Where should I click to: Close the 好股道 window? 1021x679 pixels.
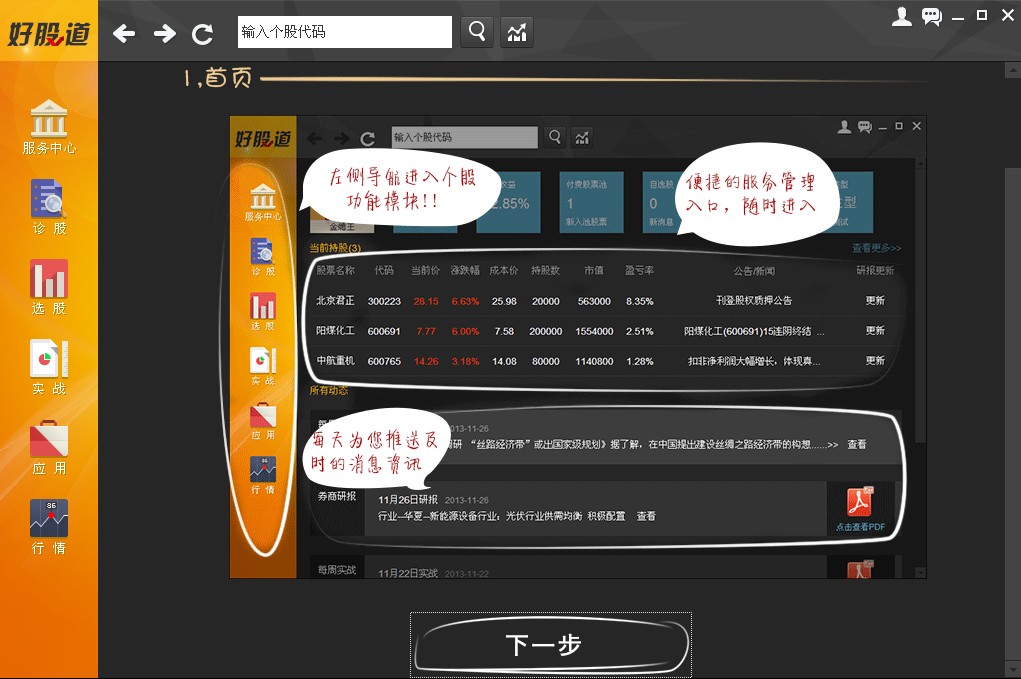pyautogui.click(x=1007, y=15)
